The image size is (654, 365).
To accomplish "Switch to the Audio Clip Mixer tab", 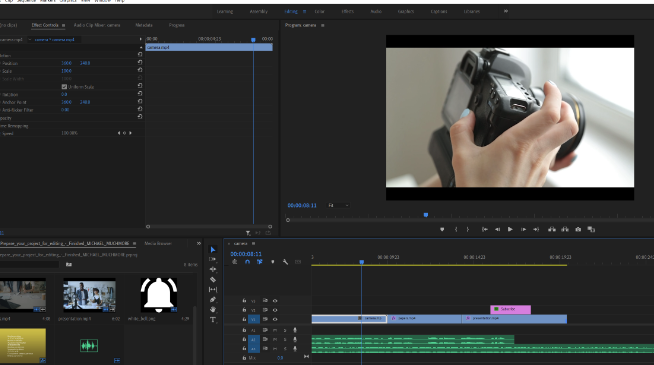I will 97,25.
